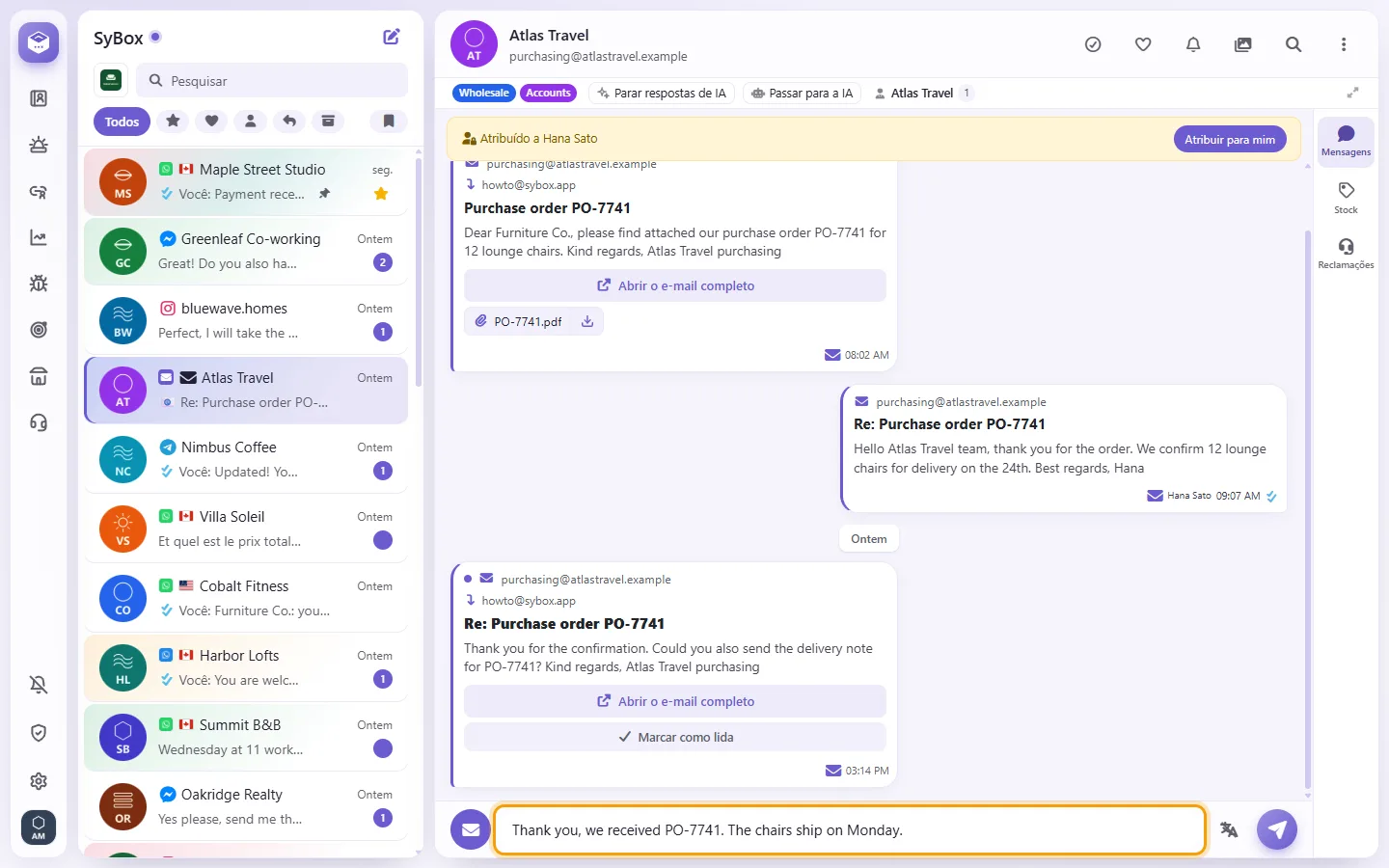The width and height of the screenshot is (1389, 868).
Task: Click Passar para a IA
Action: pos(803,93)
